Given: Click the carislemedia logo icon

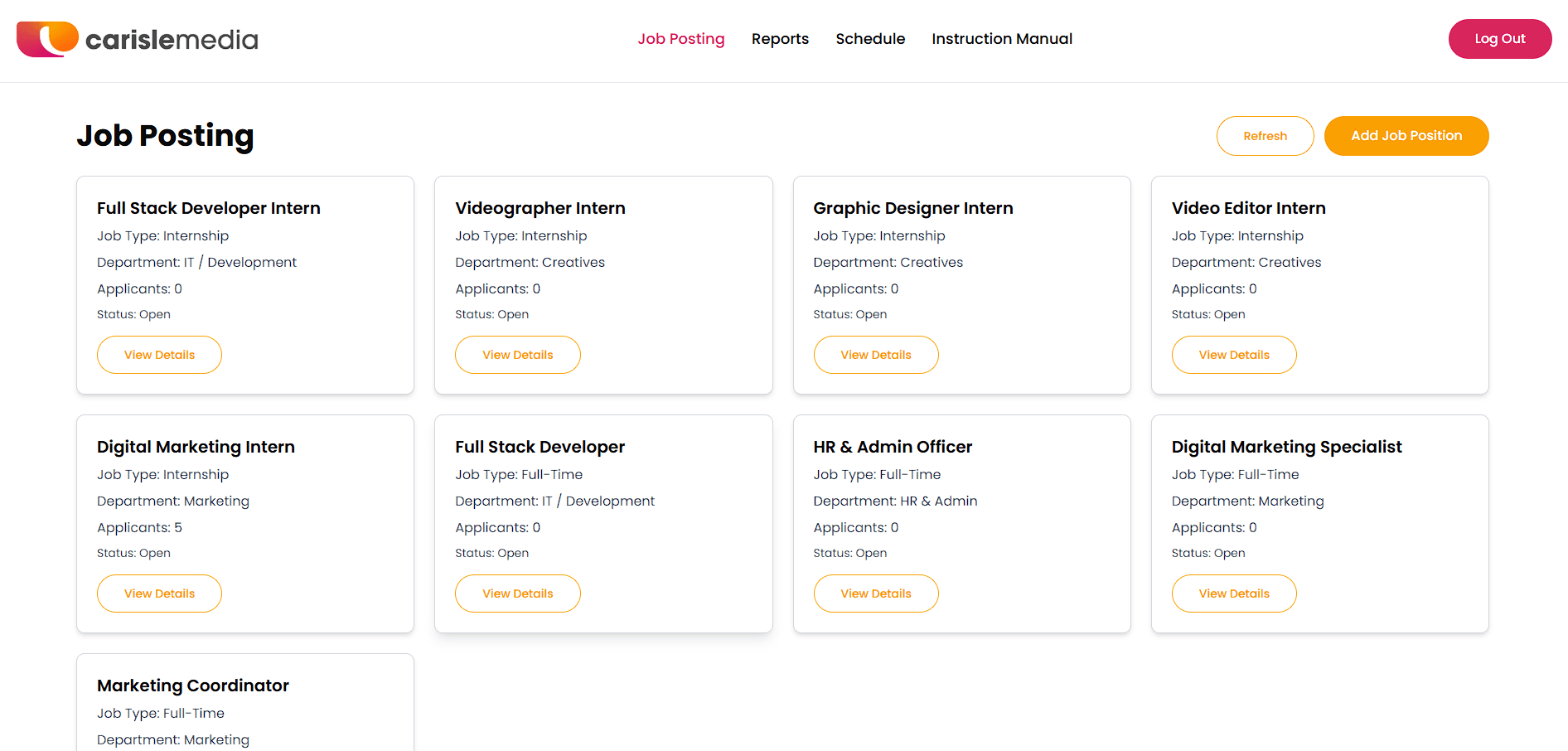Looking at the screenshot, I should (x=47, y=39).
